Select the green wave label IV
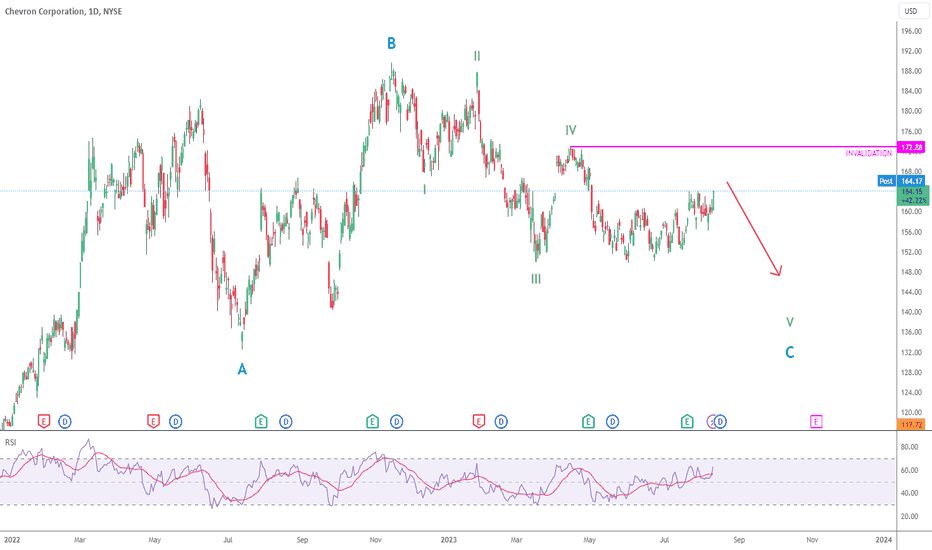Viewport: 932px width, 550px height. click(x=571, y=130)
